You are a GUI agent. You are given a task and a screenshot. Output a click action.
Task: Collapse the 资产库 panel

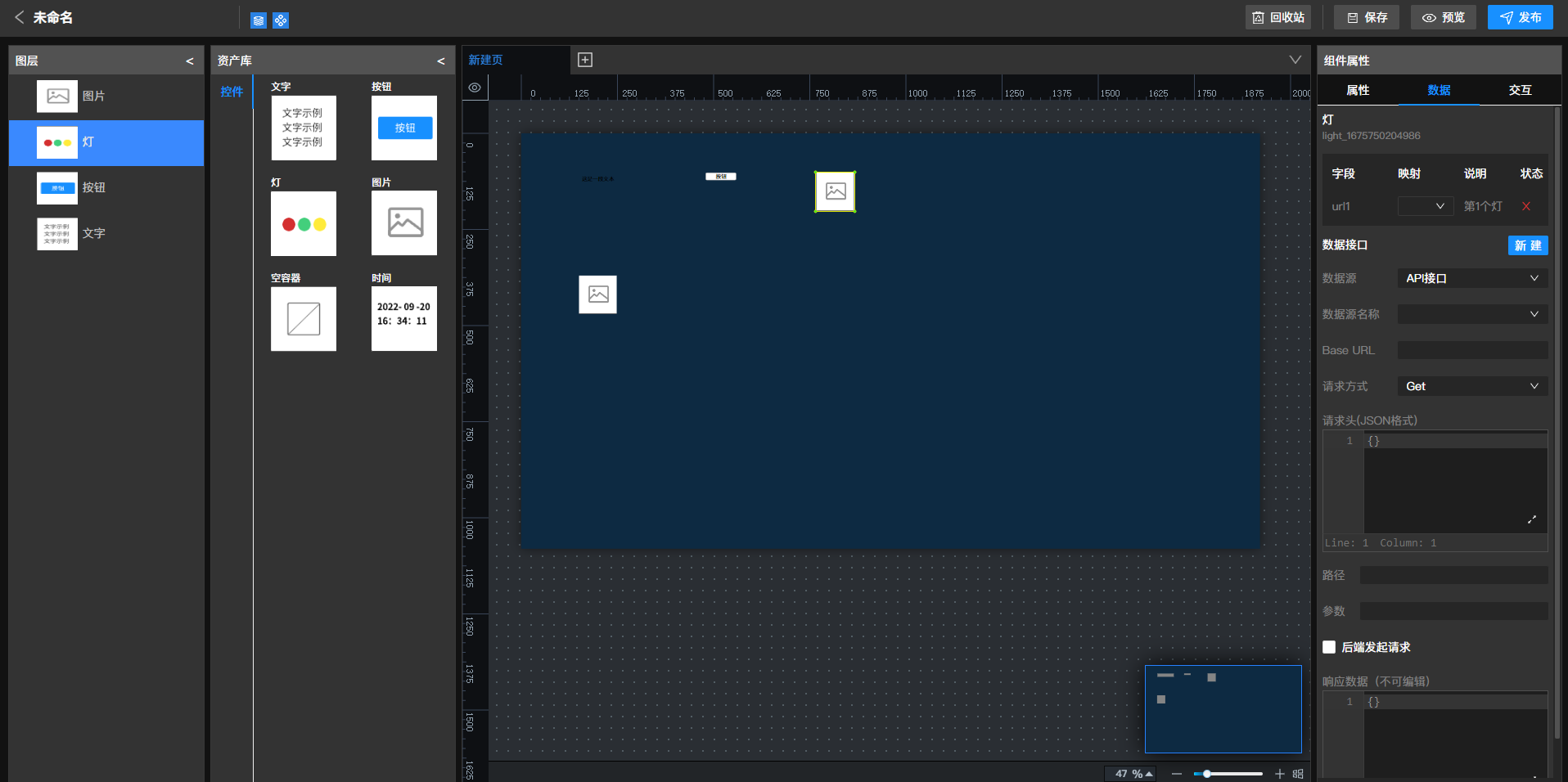point(441,61)
